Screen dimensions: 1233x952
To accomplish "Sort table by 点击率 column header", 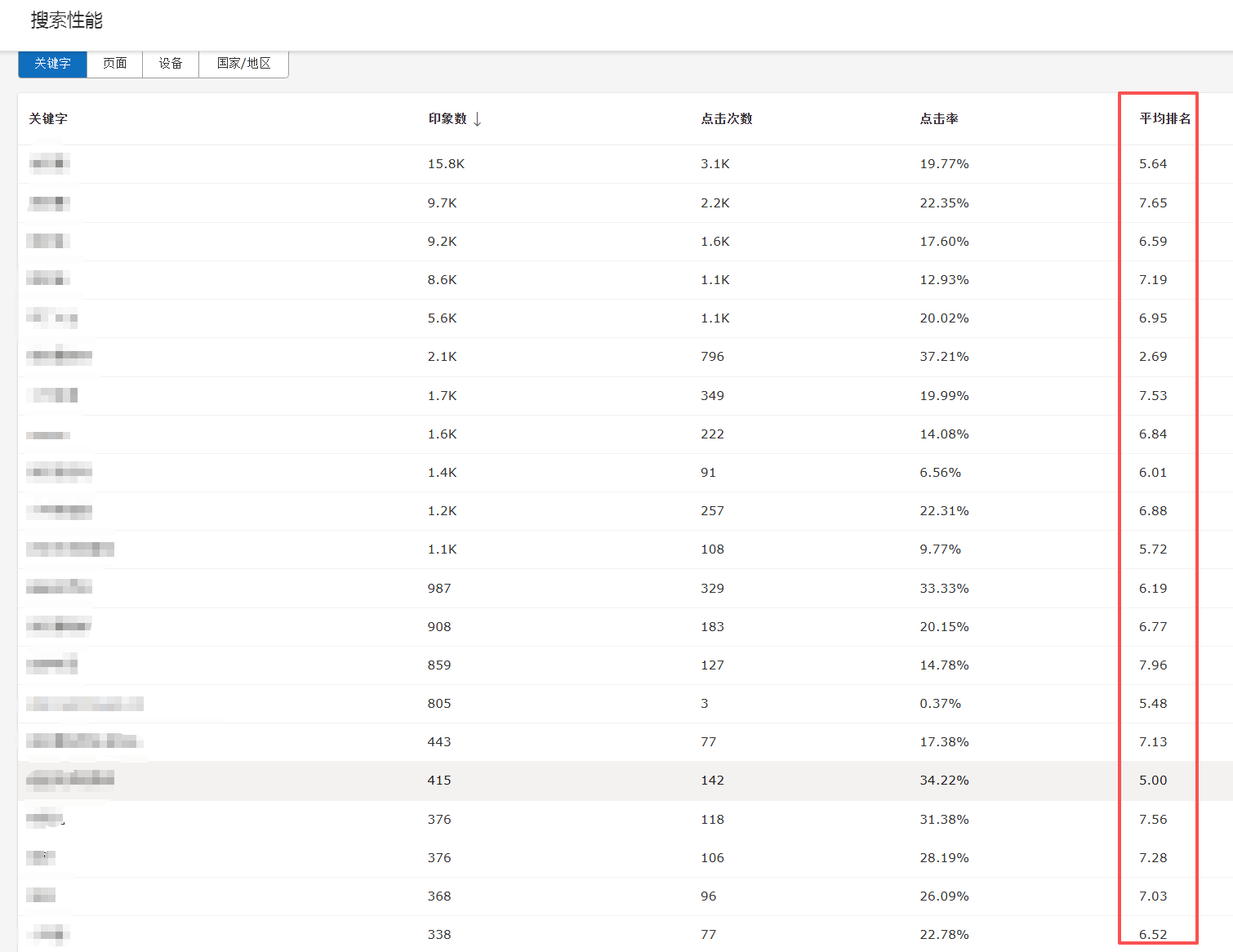I will tap(938, 119).
